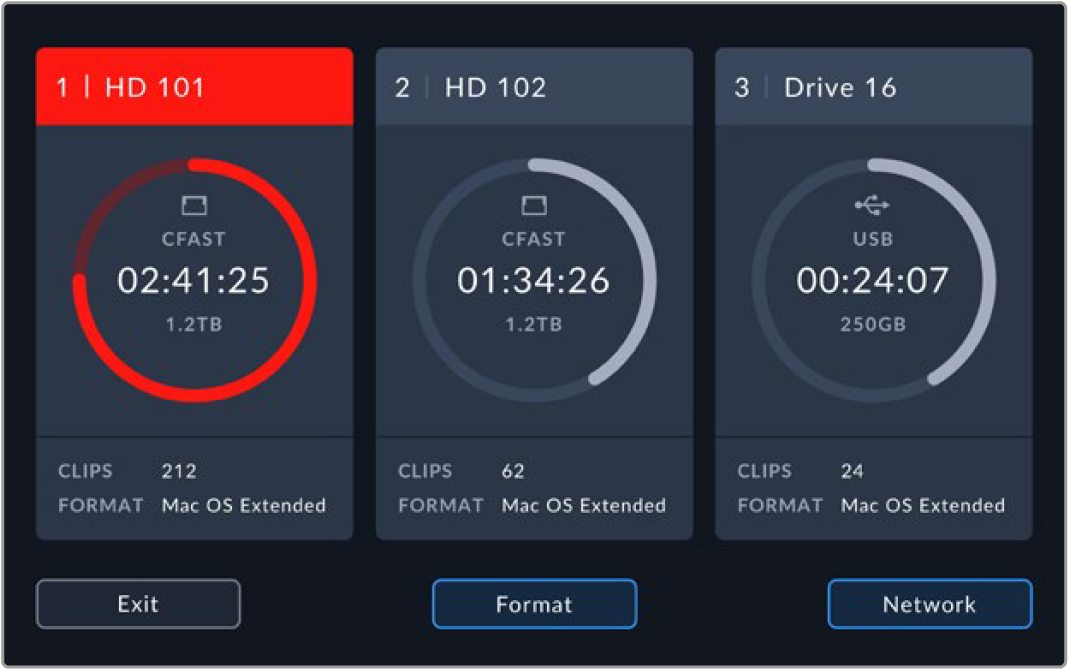Viewport: 1069px width, 670px height.
Task: Open the Format option
Action: [534, 604]
